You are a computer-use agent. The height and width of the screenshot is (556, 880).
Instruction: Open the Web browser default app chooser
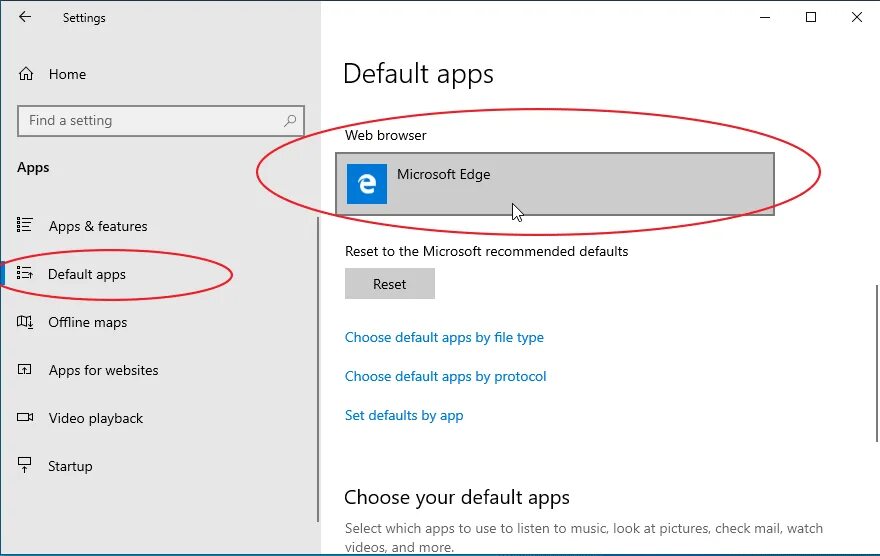pos(555,183)
